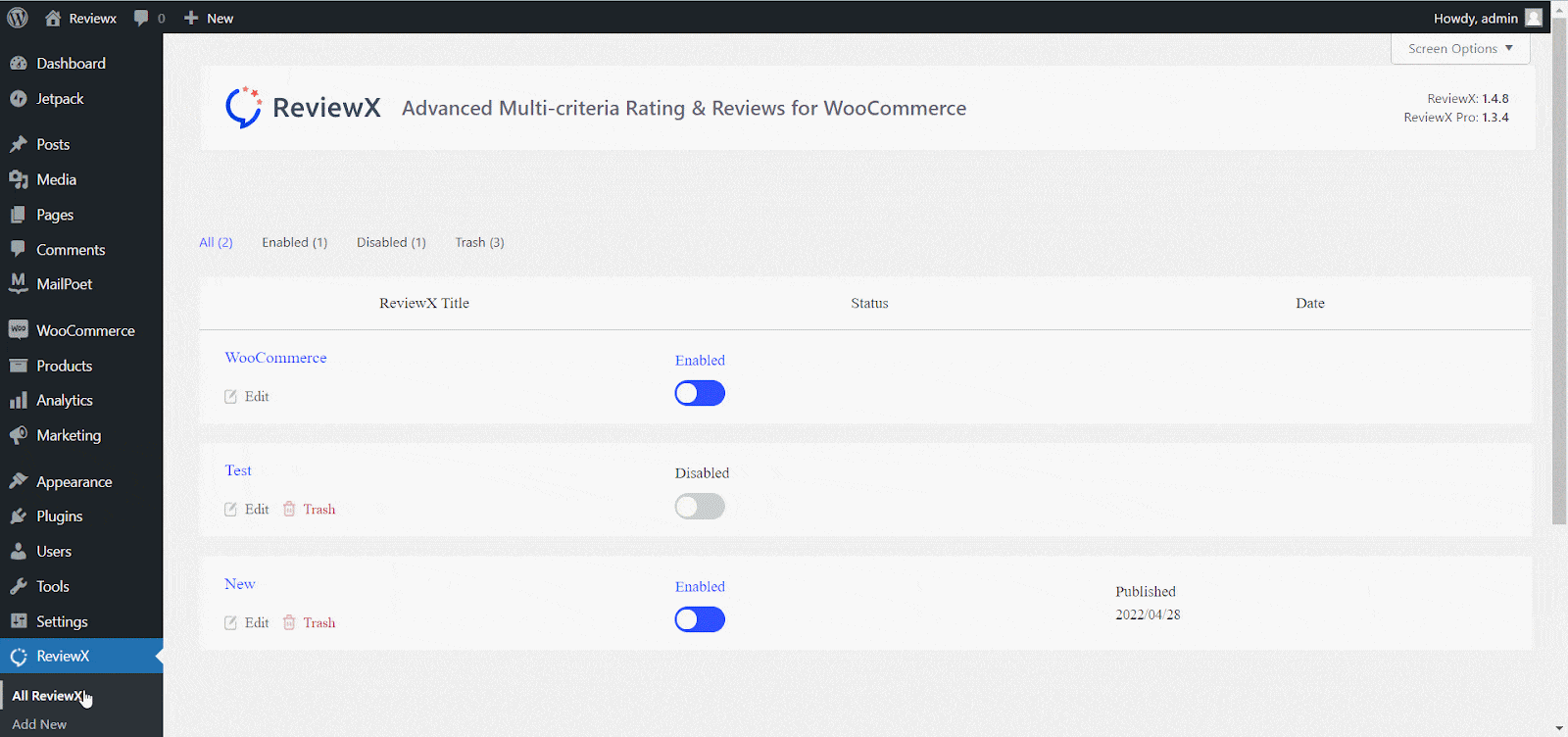The image size is (1568, 737).
Task: Click the WooCommerce woo icon
Action: (x=18, y=330)
